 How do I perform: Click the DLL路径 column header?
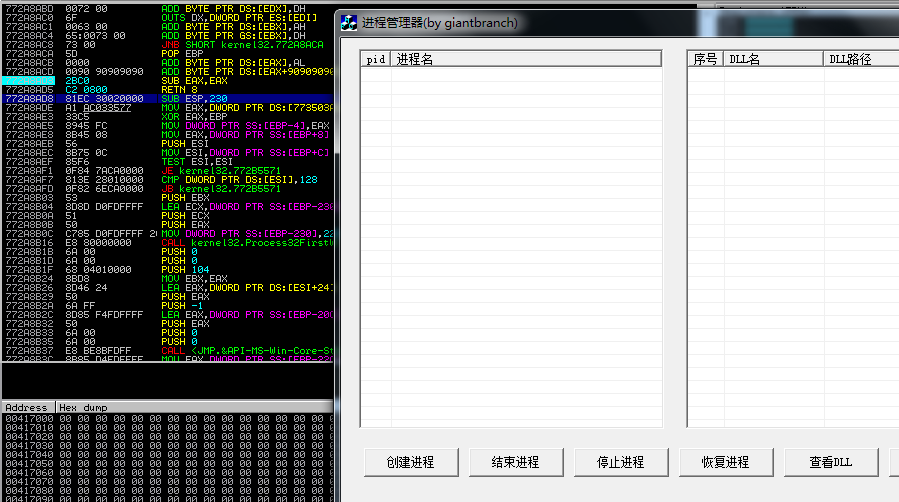861,59
